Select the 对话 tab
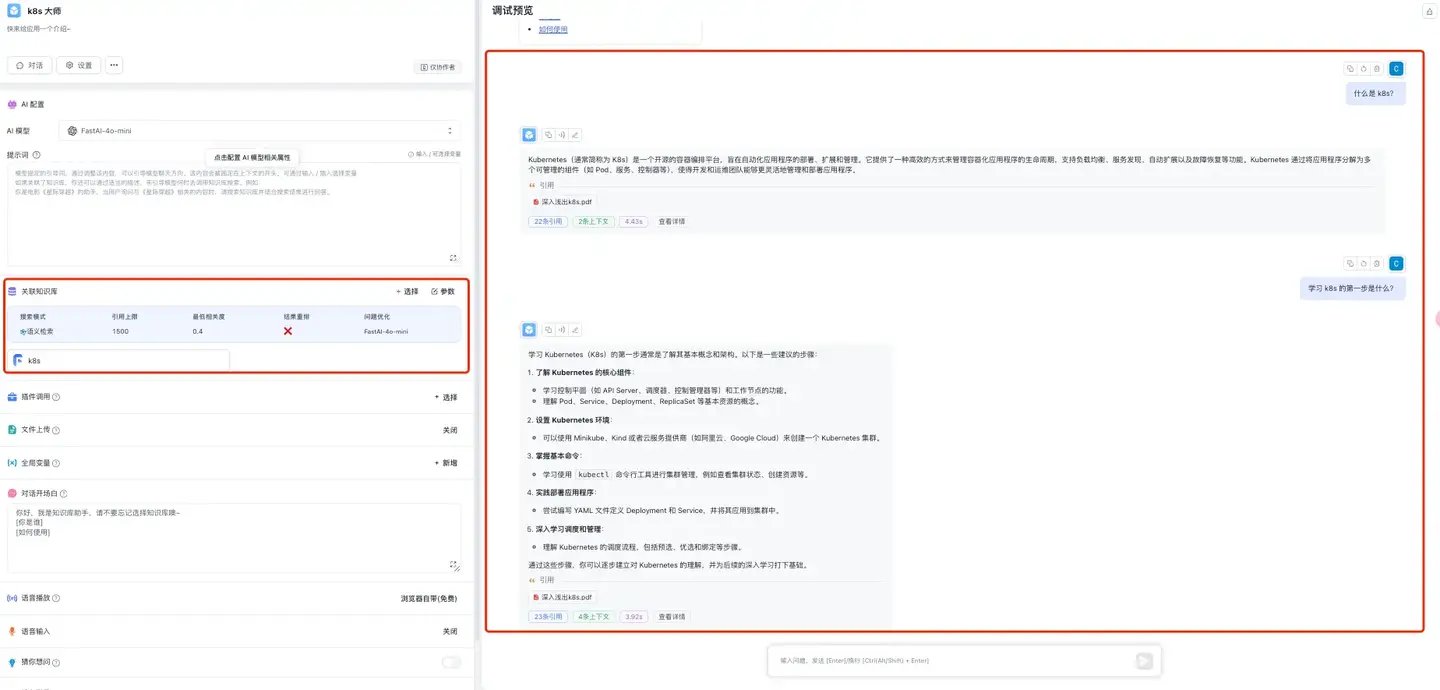Screen dimensions: 1440x690 click(x=29, y=65)
